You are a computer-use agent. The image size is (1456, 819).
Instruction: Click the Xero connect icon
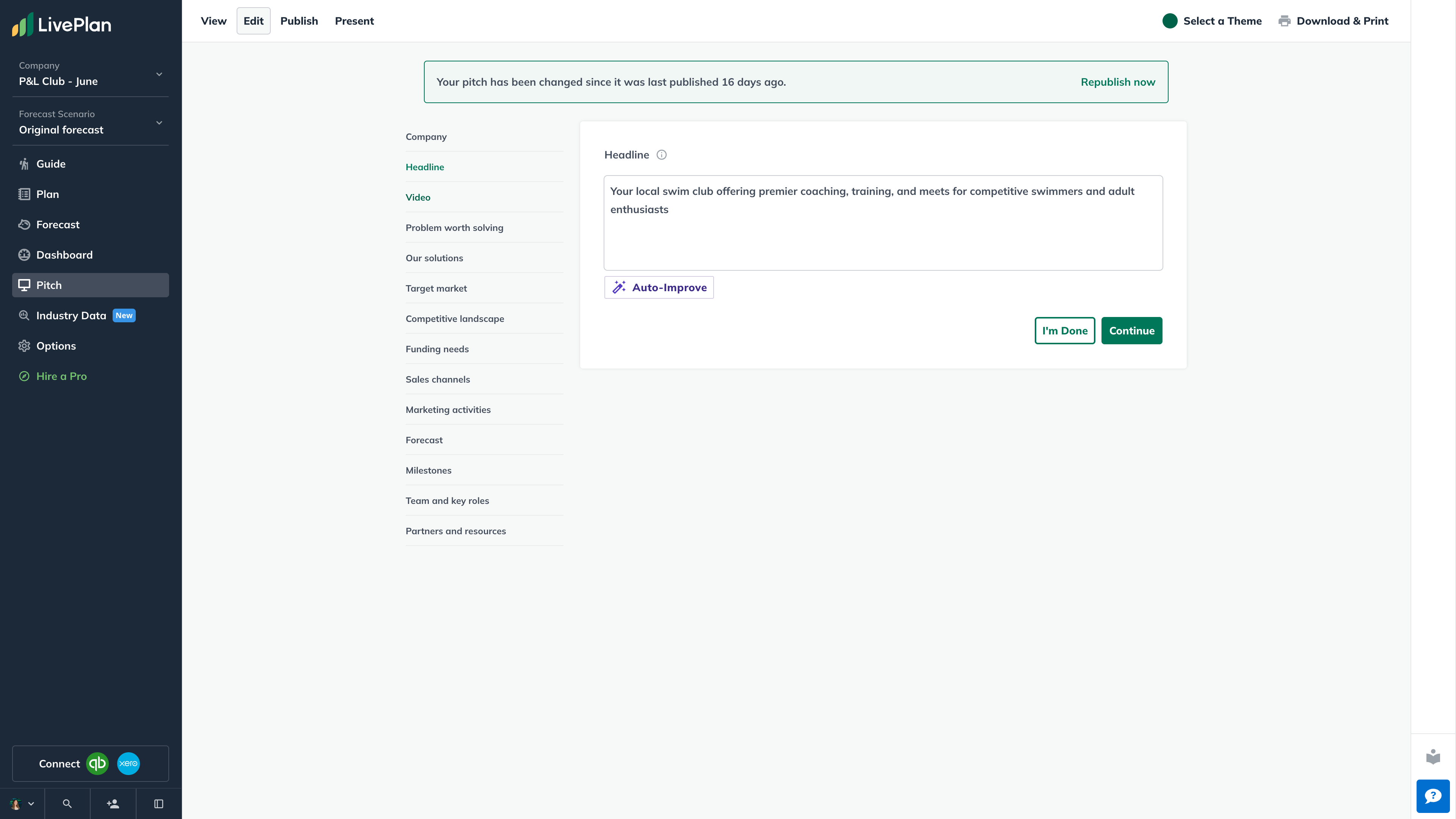(x=128, y=764)
